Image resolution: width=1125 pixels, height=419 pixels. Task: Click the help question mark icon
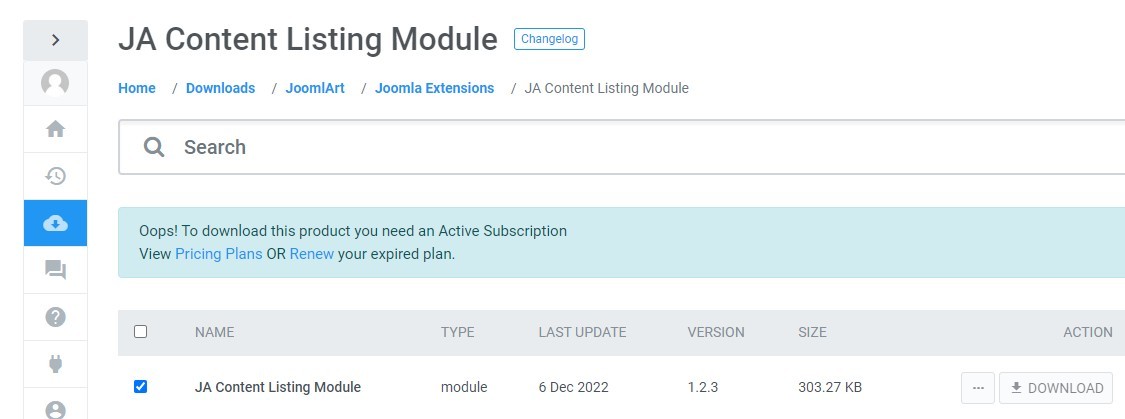point(56,317)
